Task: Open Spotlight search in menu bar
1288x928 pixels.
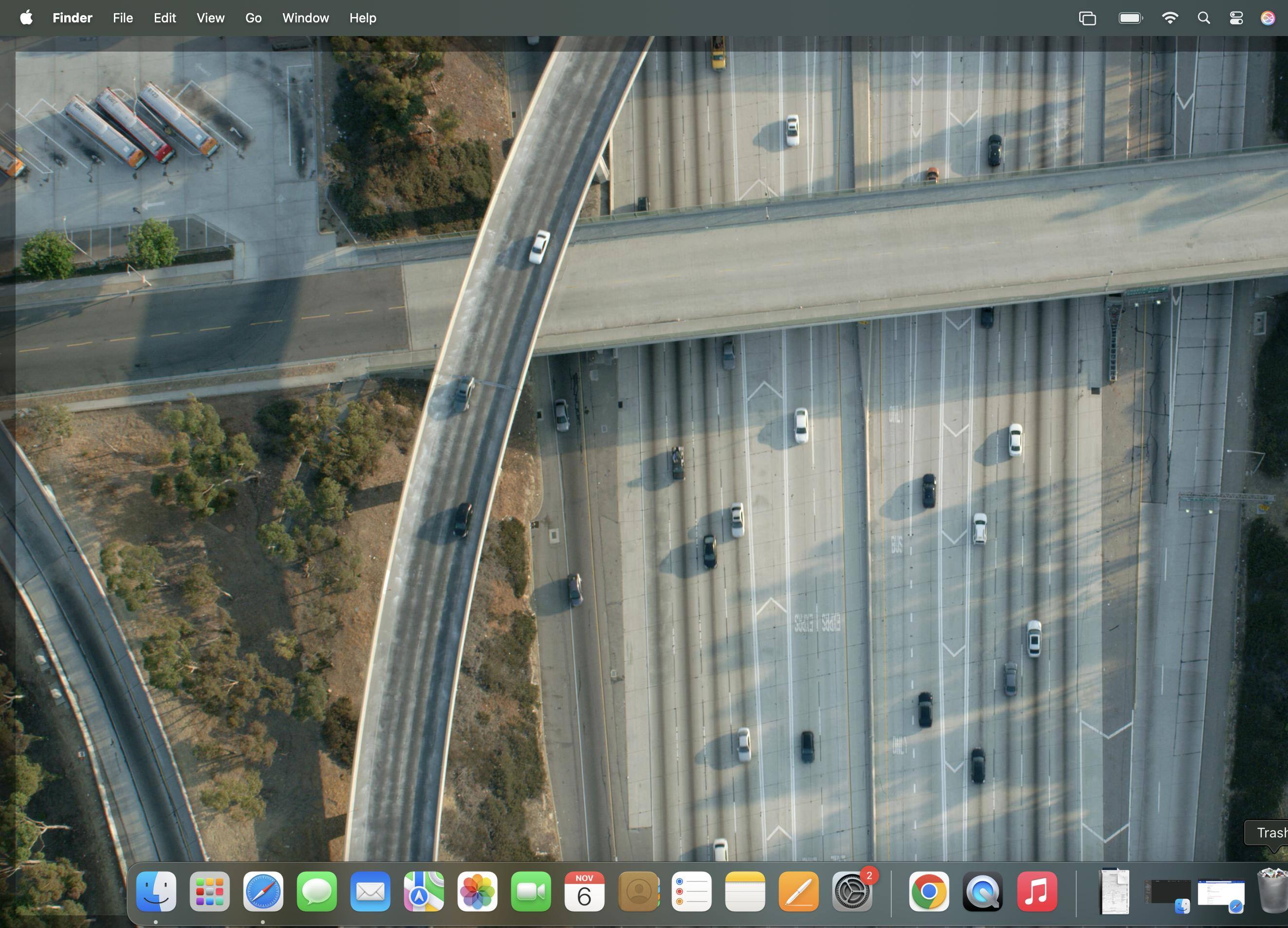Action: click(x=1203, y=18)
